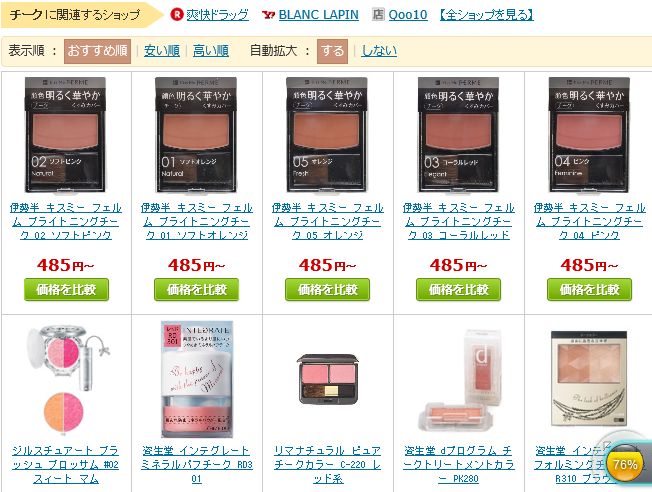Screen dimensions: 652x492
Task: Open the 爽快ドラッグ shop link
Action: [217, 15]
